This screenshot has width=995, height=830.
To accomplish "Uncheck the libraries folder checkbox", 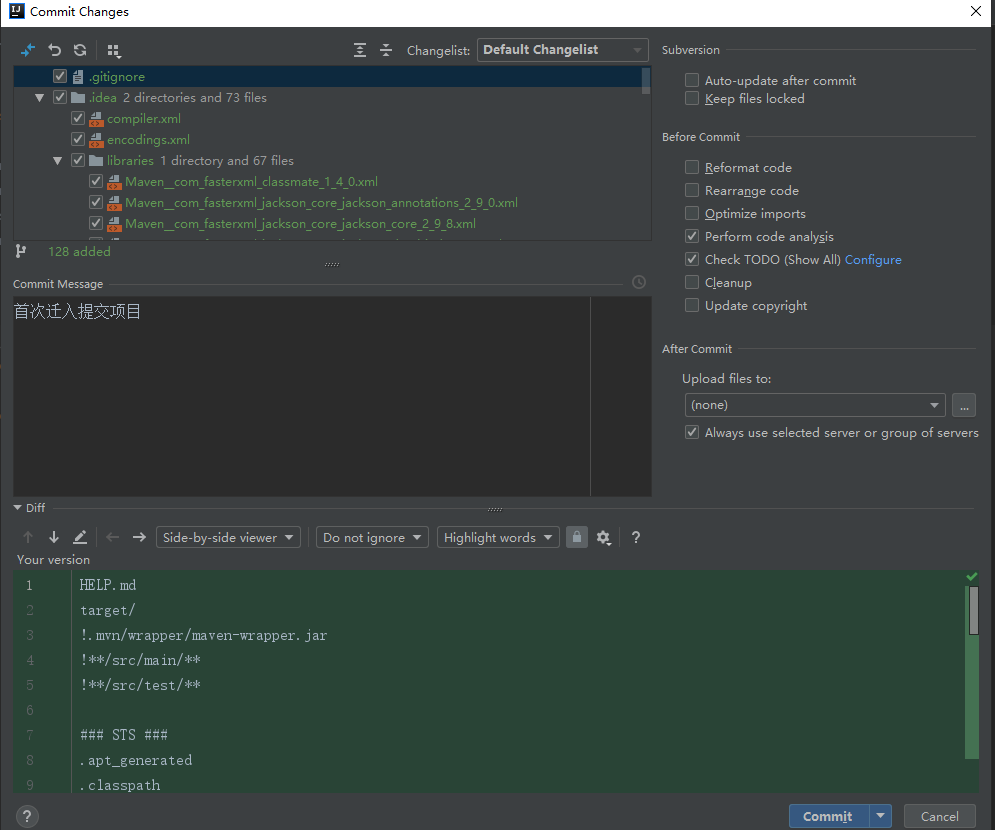I will pos(78,160).
